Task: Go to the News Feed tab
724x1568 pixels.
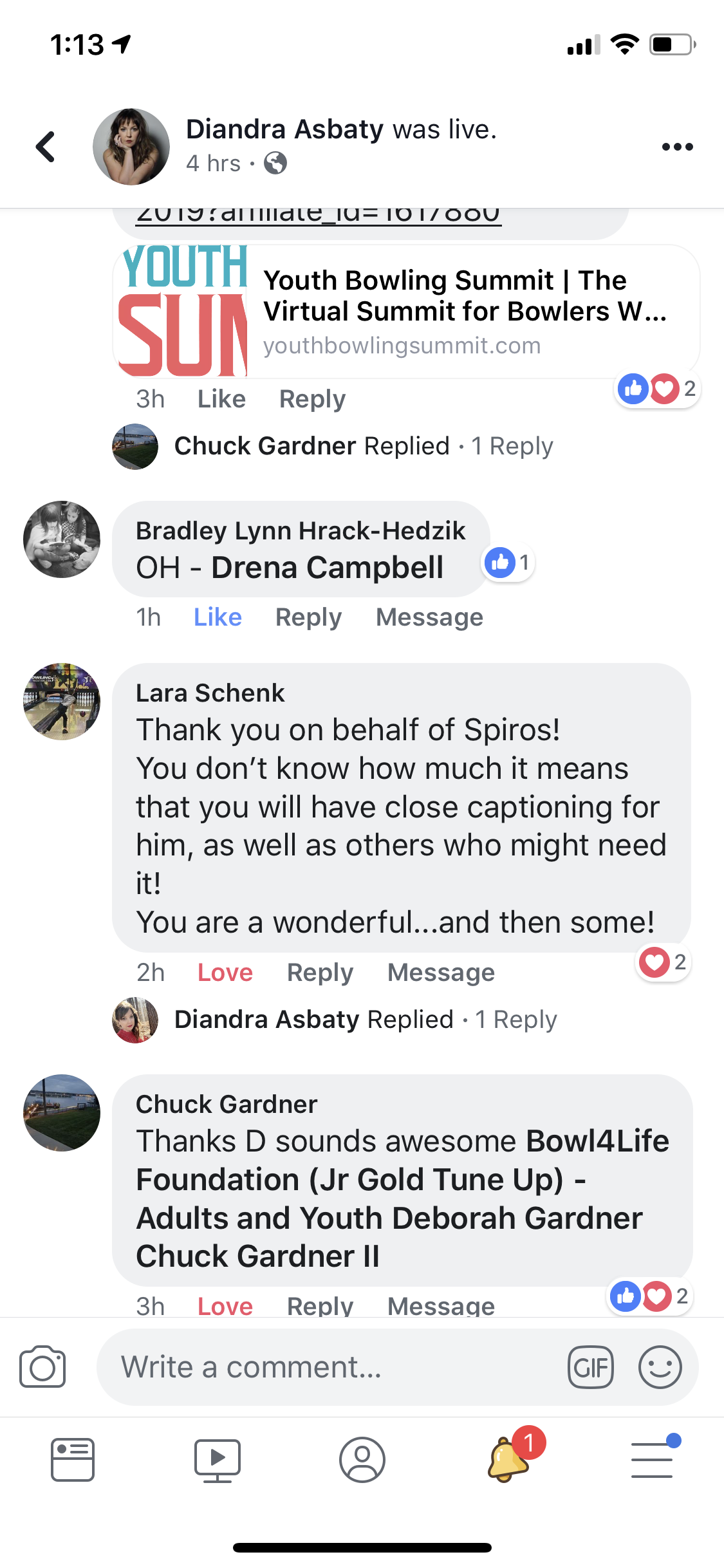Action: [73, 1460]
